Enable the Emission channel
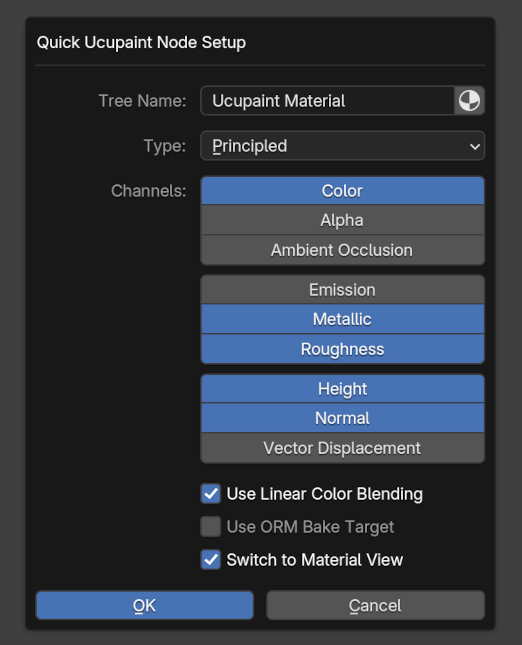 tap(342, 290)
